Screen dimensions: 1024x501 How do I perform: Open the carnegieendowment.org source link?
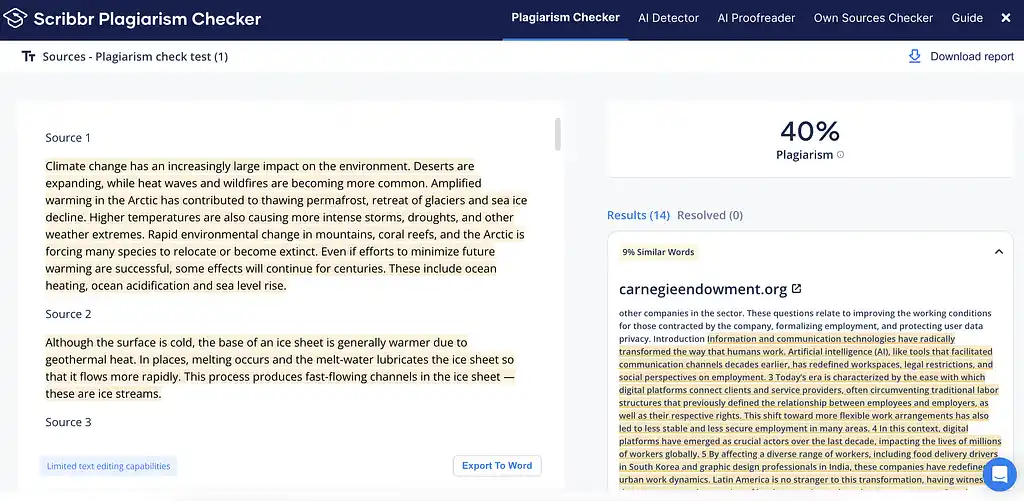pos(703,289)
